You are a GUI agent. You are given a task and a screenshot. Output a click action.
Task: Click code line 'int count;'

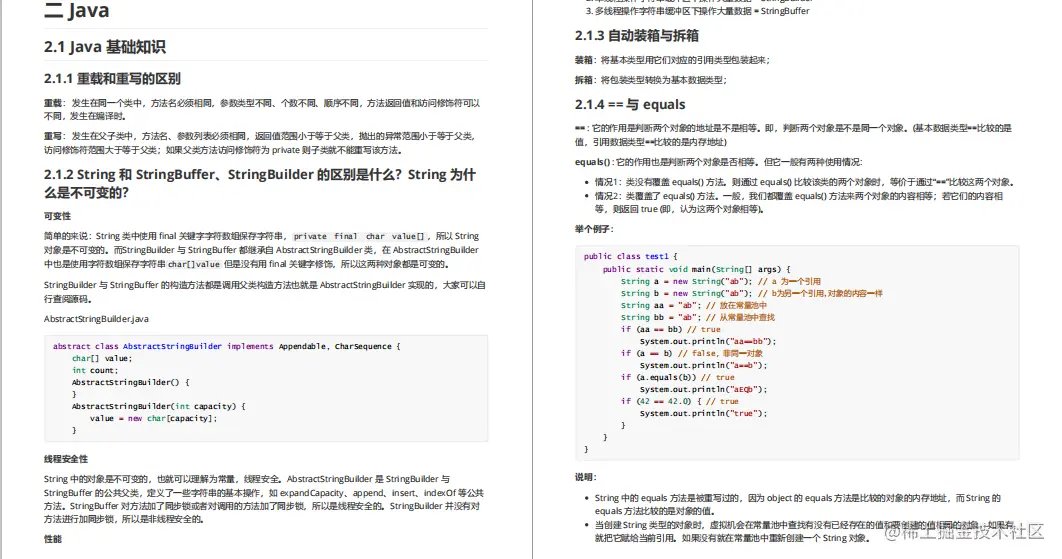(95, 371)
